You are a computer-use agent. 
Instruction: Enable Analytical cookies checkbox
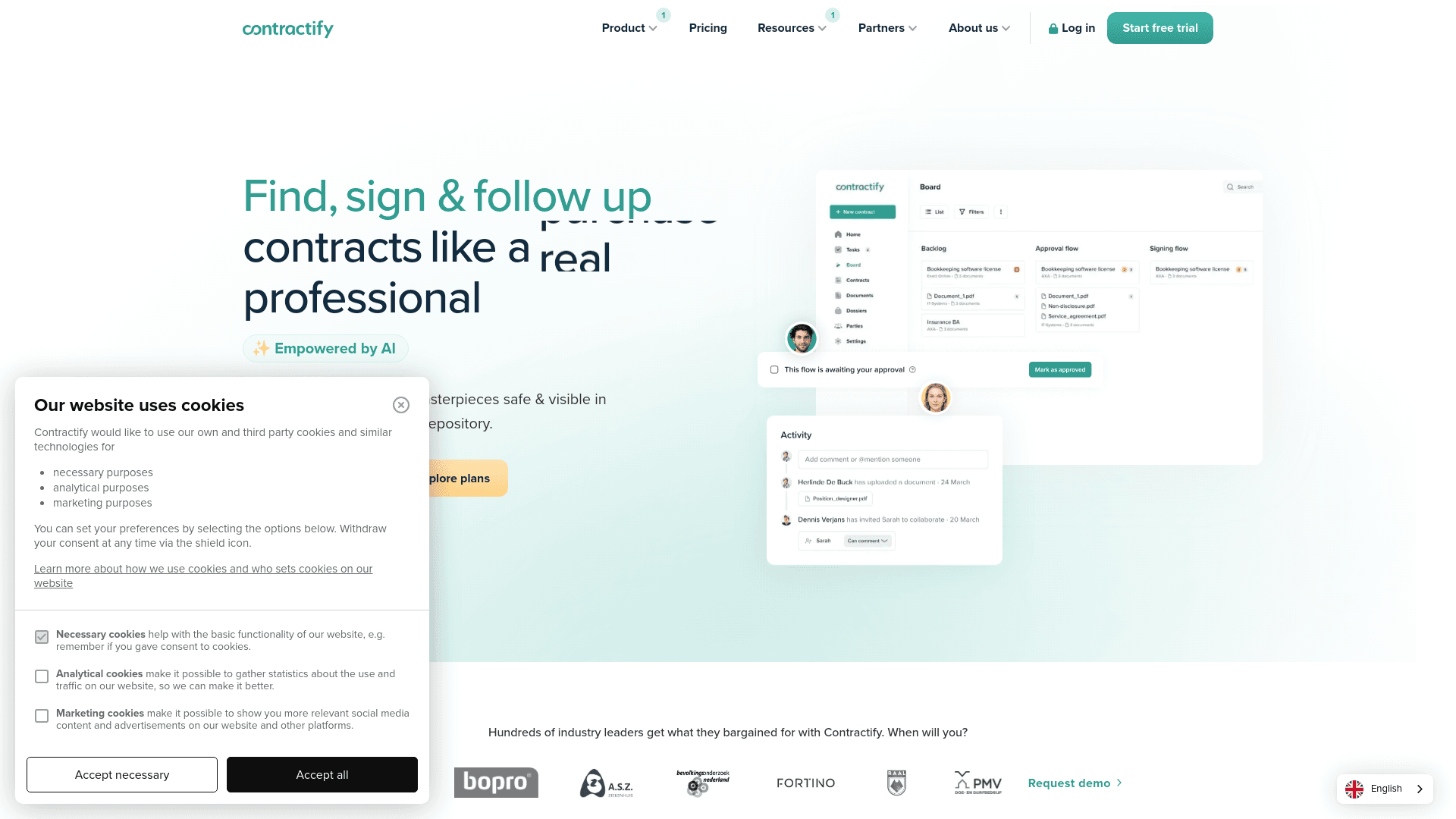41,676
